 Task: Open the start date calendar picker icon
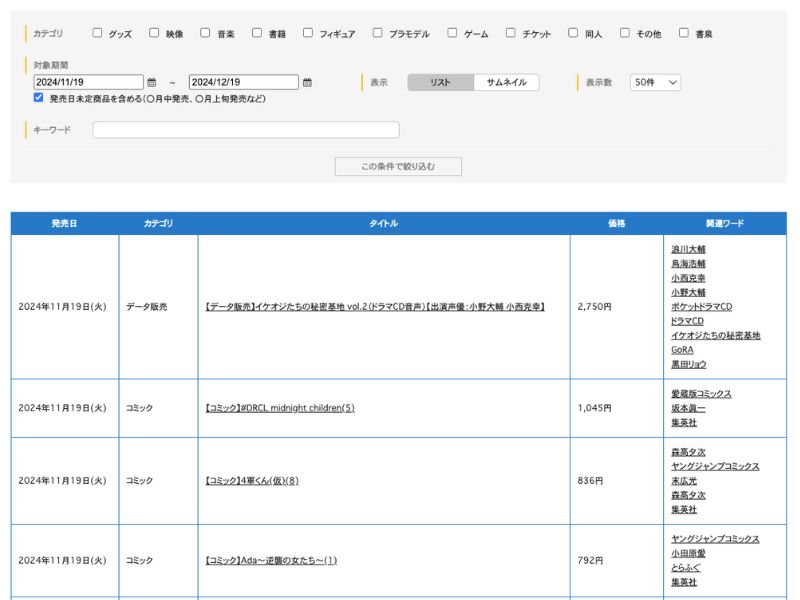tap(152, 83)
